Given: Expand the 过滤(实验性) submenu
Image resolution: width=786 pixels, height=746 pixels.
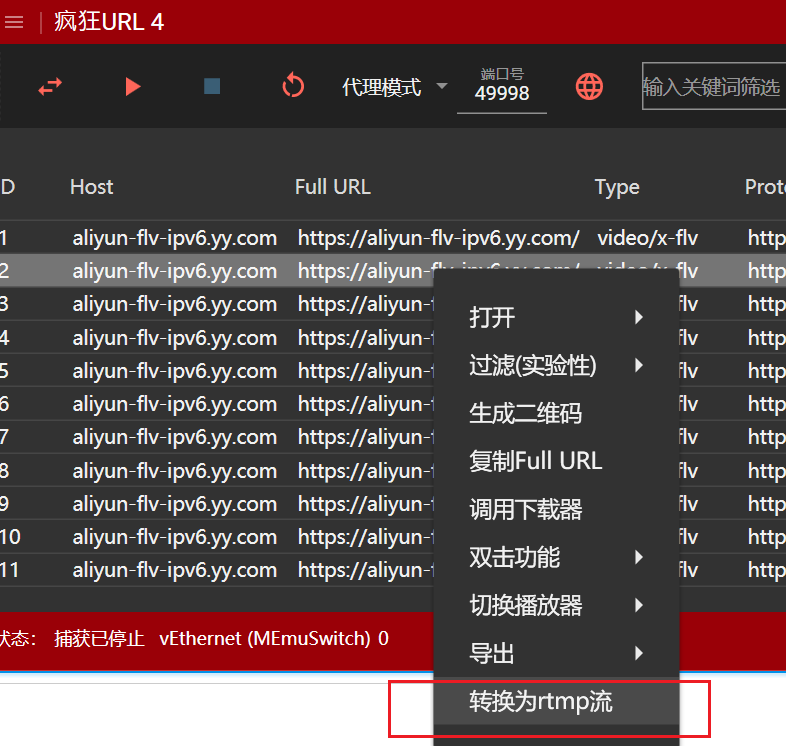Looking at the screenshot, I should pos(556,366).
